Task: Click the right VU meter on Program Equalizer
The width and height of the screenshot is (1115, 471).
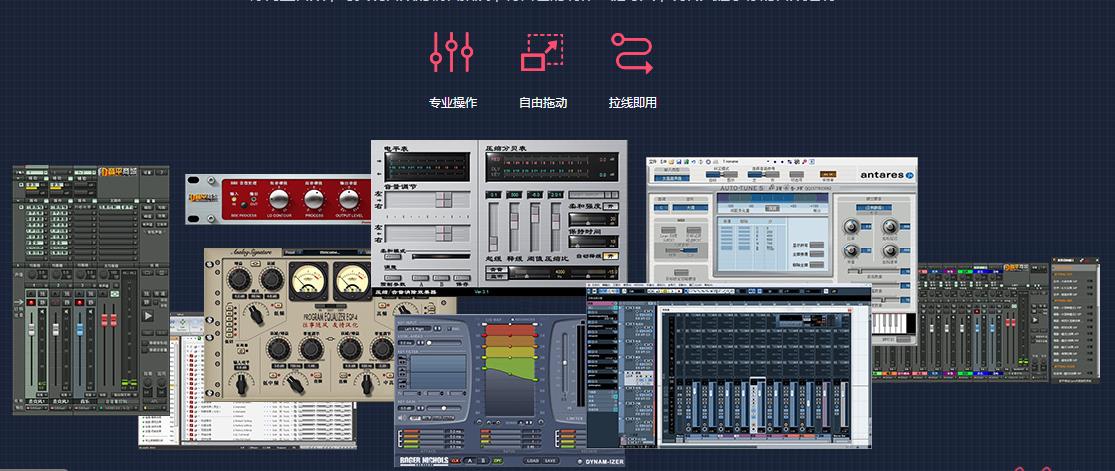Action: click(x=352, y=280)
